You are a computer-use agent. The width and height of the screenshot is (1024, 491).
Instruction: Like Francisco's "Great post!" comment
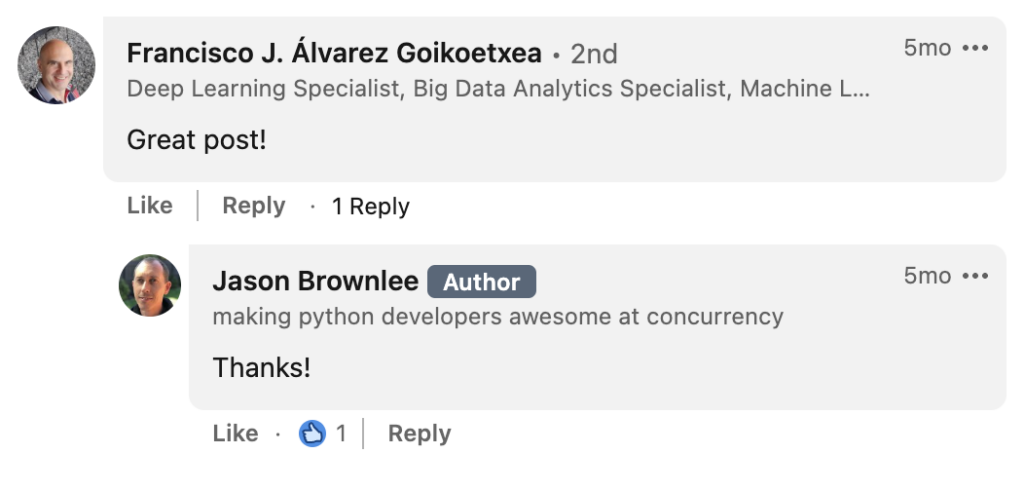[150, 206]
